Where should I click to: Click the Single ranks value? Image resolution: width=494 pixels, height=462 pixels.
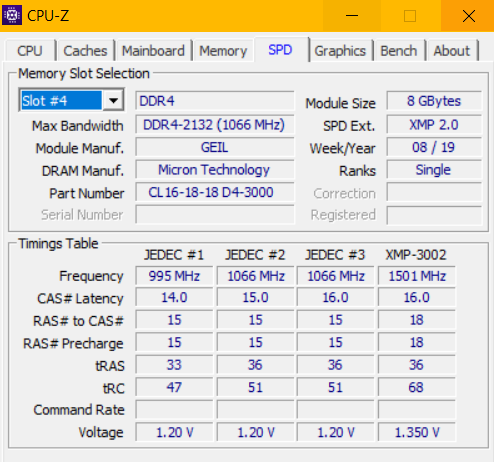coord(434,170)
